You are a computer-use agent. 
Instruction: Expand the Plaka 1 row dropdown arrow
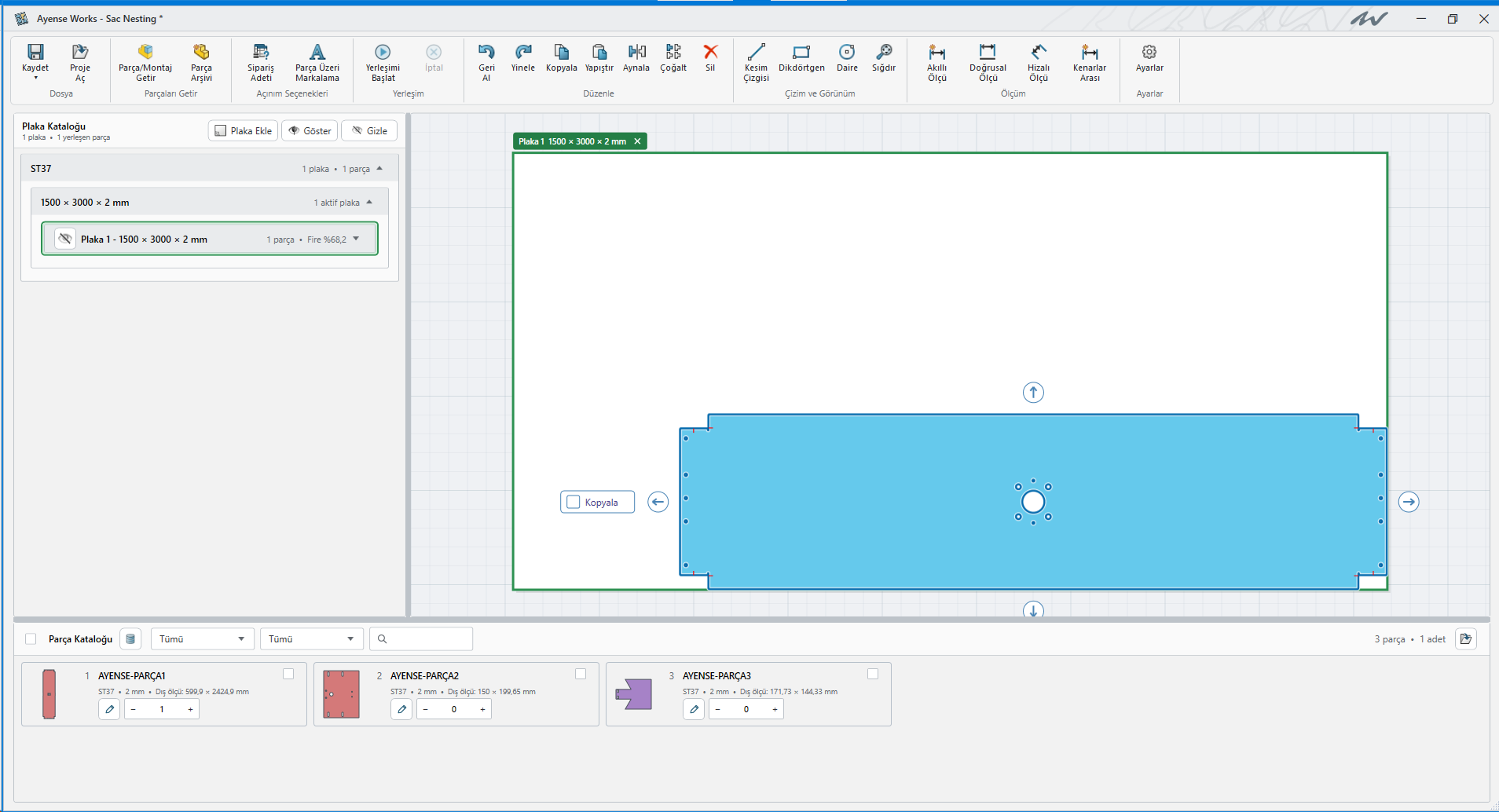pyautogui.click(x=357, y=239)
